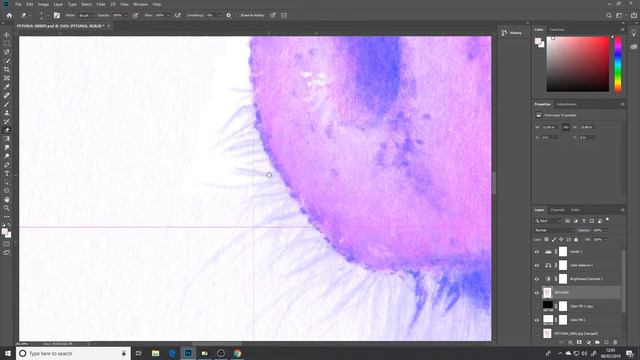Viewport: 640px width, 360px height.
Task: Click the add layer mask icon
Action: click(579, 342)
